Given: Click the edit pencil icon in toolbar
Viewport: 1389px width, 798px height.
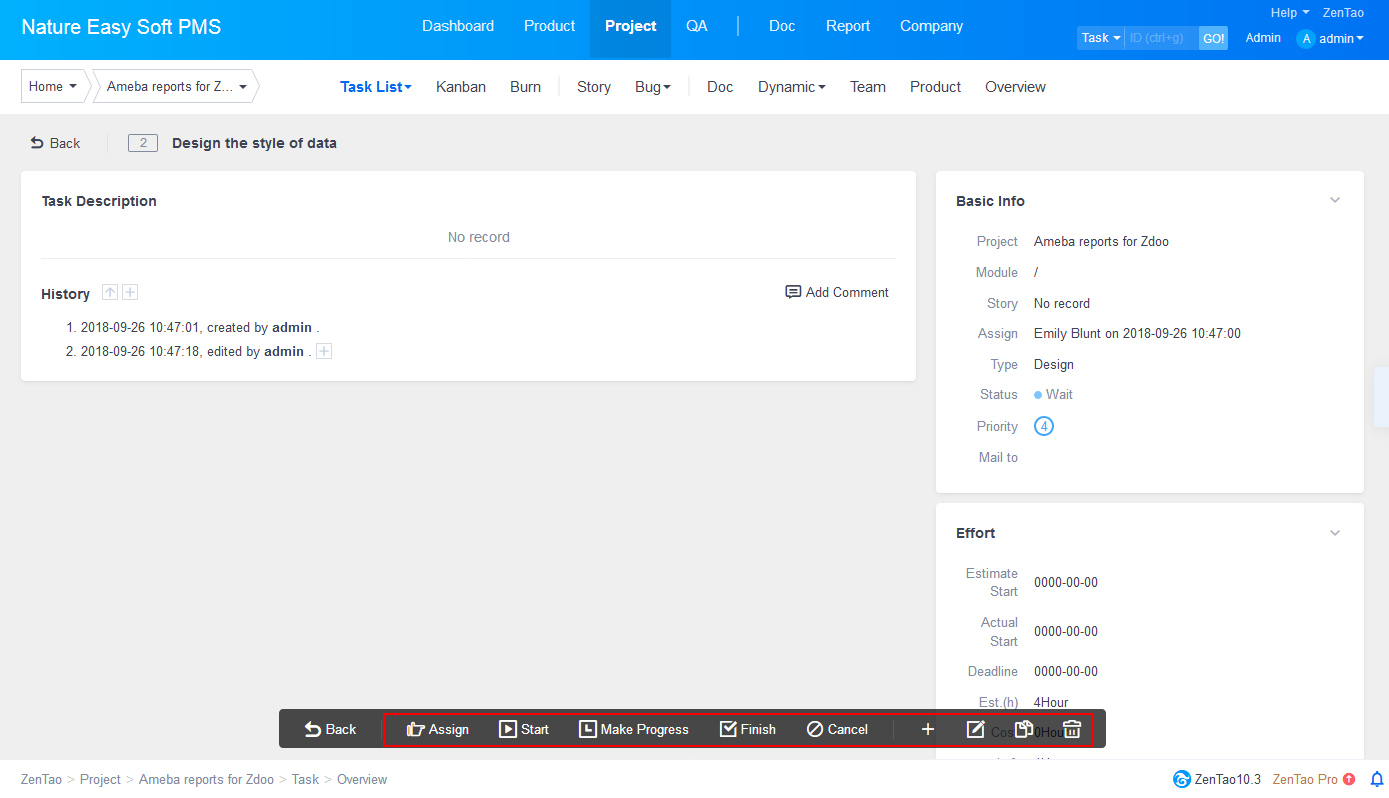Looking at the screenshot, I should point(976,729).
